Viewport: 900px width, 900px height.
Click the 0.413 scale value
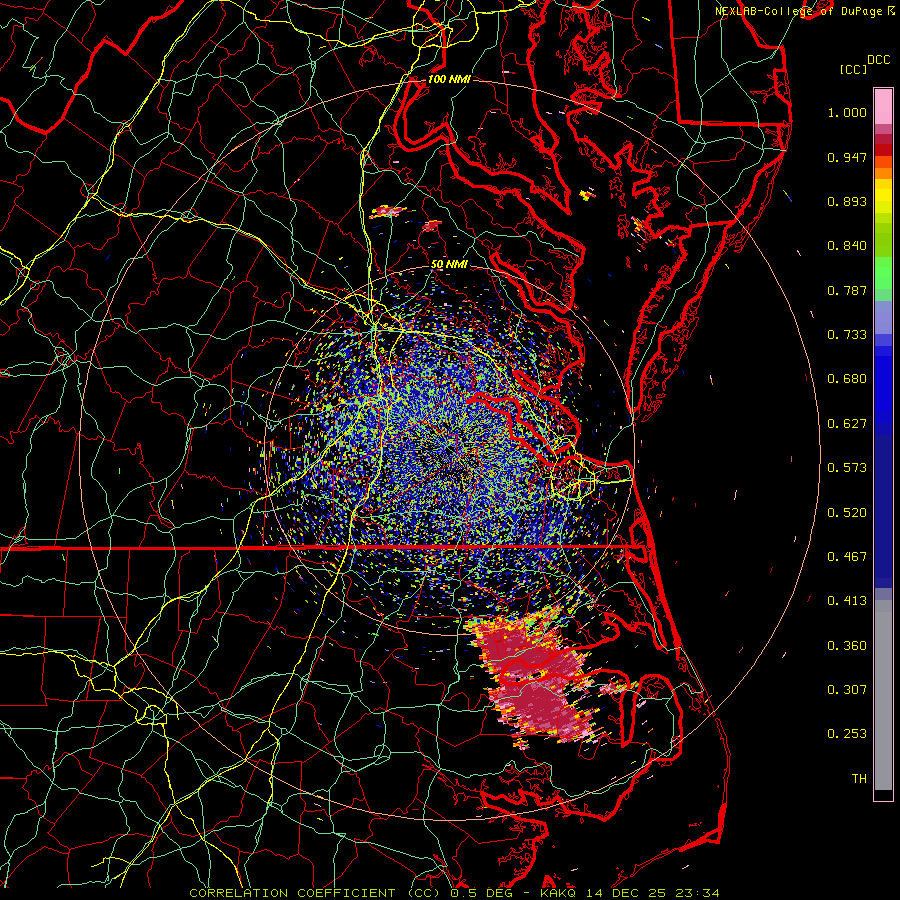847,601
